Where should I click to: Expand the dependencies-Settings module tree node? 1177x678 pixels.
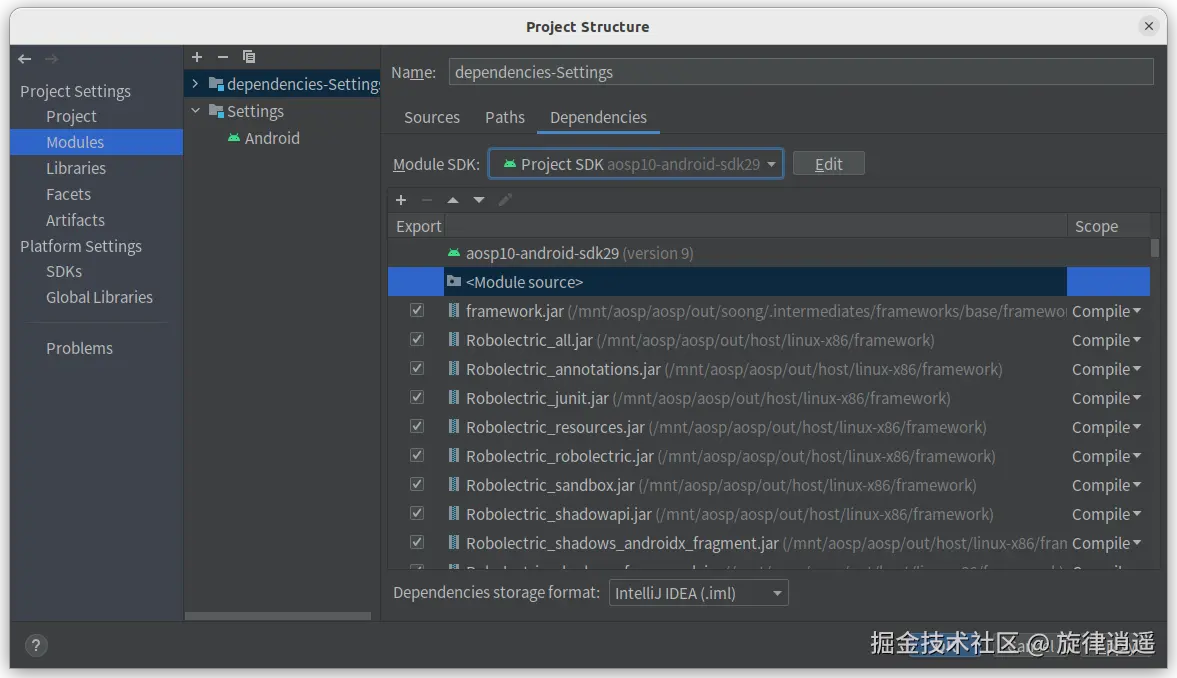tap(195, 84)
